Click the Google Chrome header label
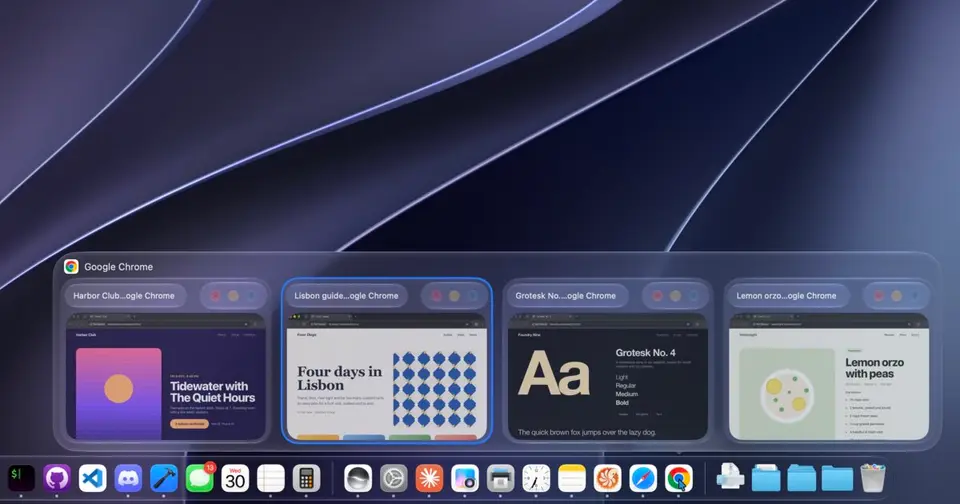The width and height of the screenshot is (960, 504). click(x=119, y=267)
